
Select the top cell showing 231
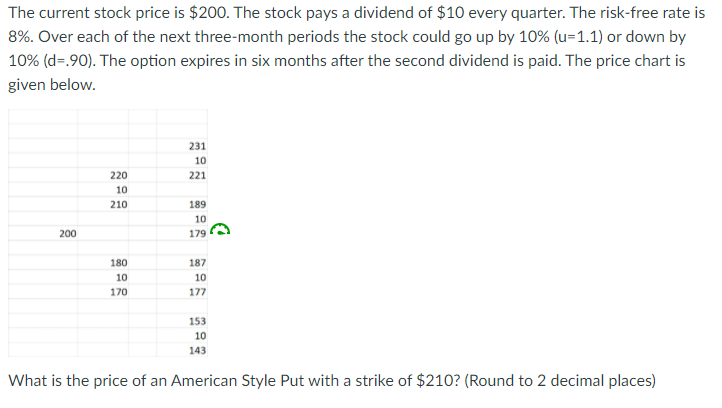tap(198, 146)
